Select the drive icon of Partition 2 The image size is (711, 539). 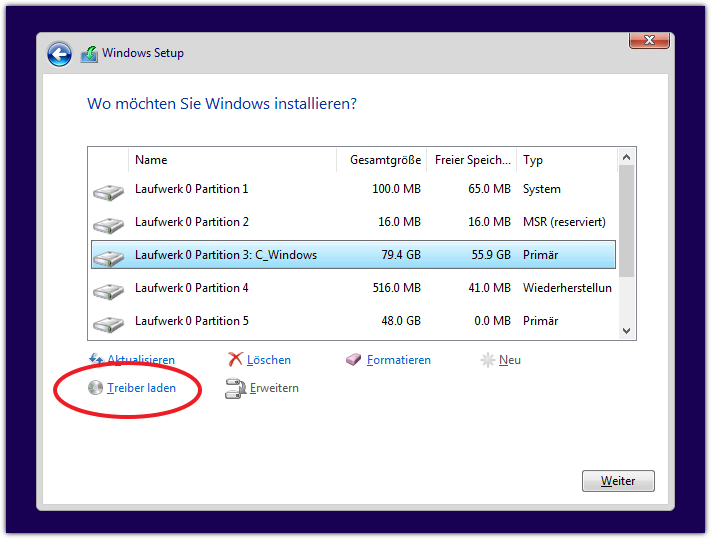tap(108, 225)
